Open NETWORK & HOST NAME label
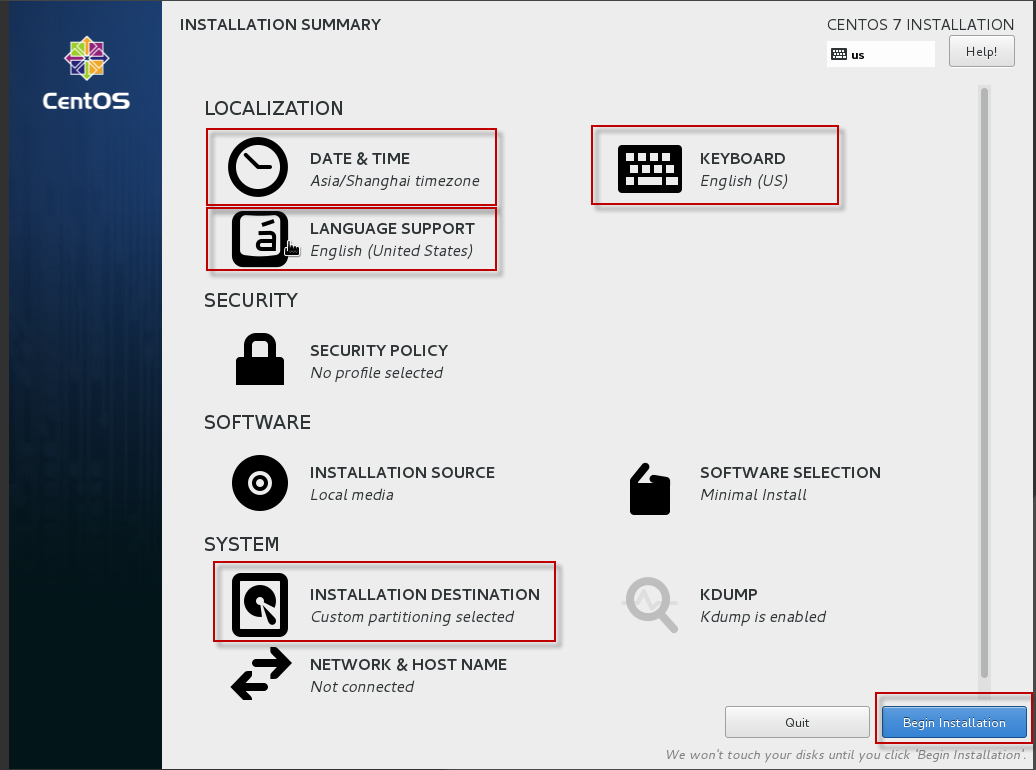 [408, 664]
